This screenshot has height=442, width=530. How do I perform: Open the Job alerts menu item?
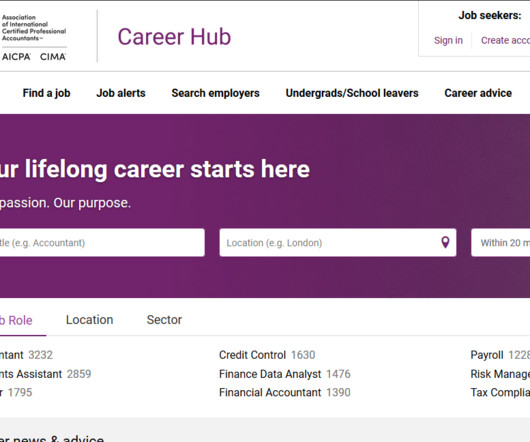pyautogui.click(x=121, y=93)
